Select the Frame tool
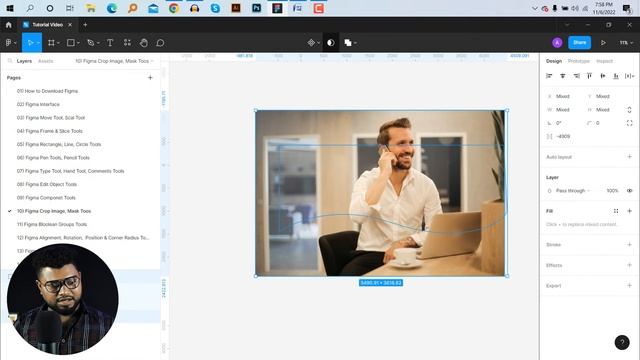The width and height of the screenshot is (640, 360). pyautogui.click(x=51, y=42)
